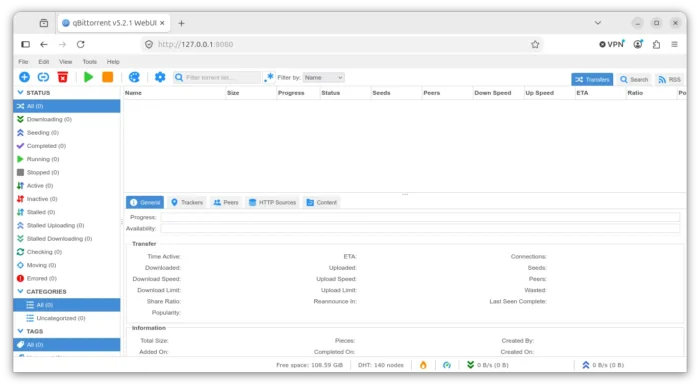Image resolution: width=700 pixels, height=387 pixels.
Task: Select the status filter All (0)
Action: click(67, 106)
